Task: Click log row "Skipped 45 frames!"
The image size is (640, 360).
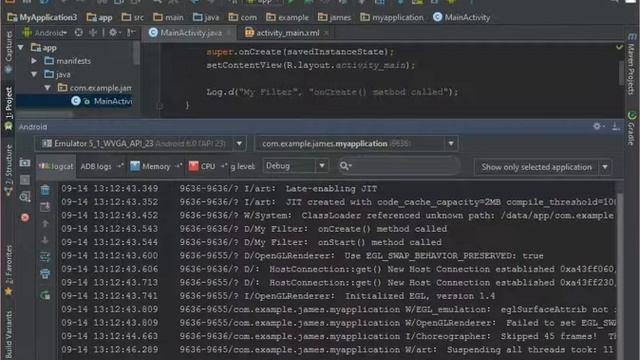Action: click(x=338, y=336)
